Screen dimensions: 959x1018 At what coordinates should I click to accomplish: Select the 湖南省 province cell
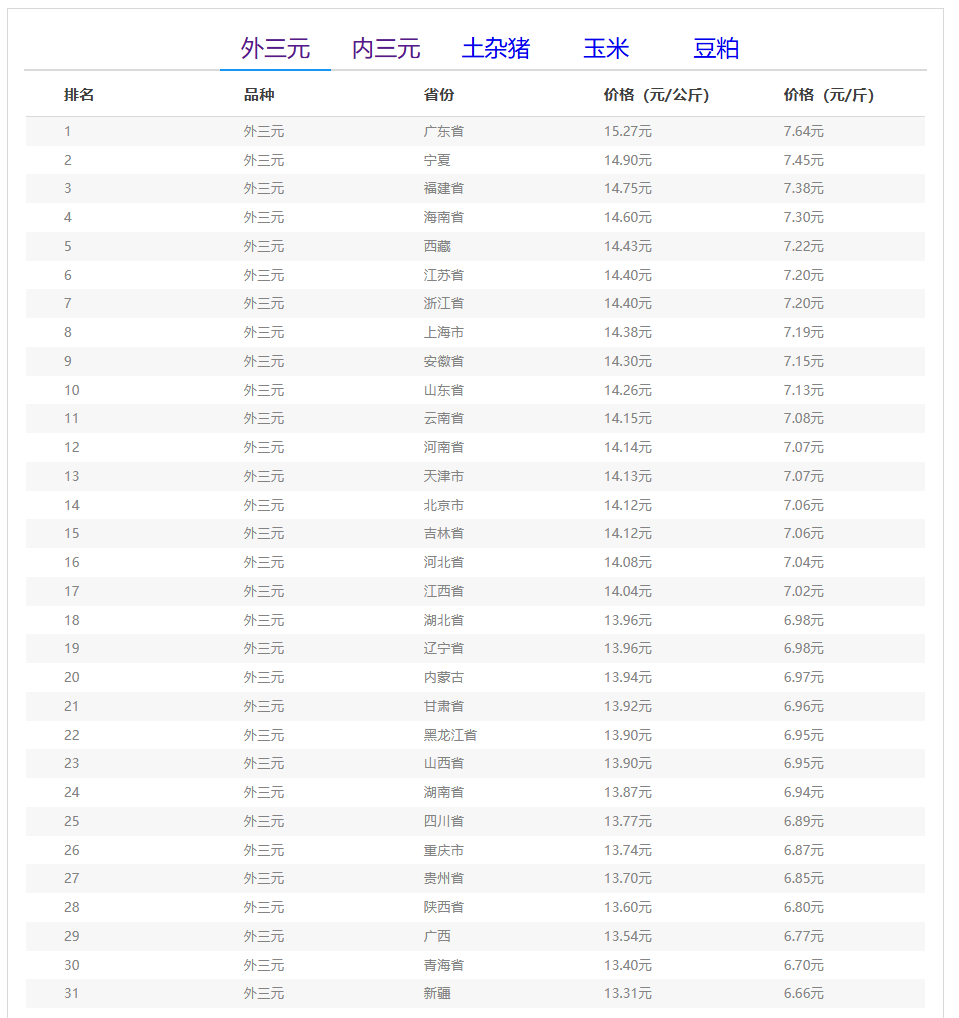point(444,791)
